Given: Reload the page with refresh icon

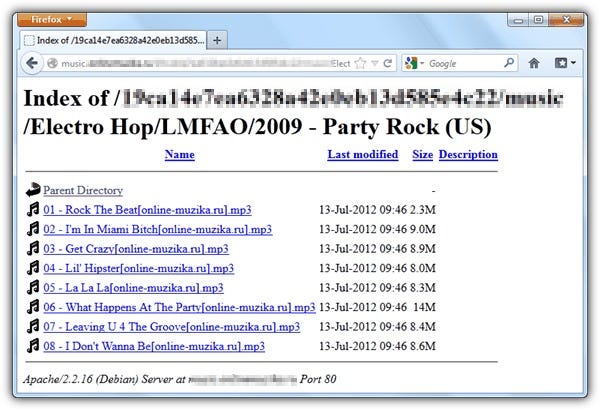Looking at the screenshot, I should 388,63.
